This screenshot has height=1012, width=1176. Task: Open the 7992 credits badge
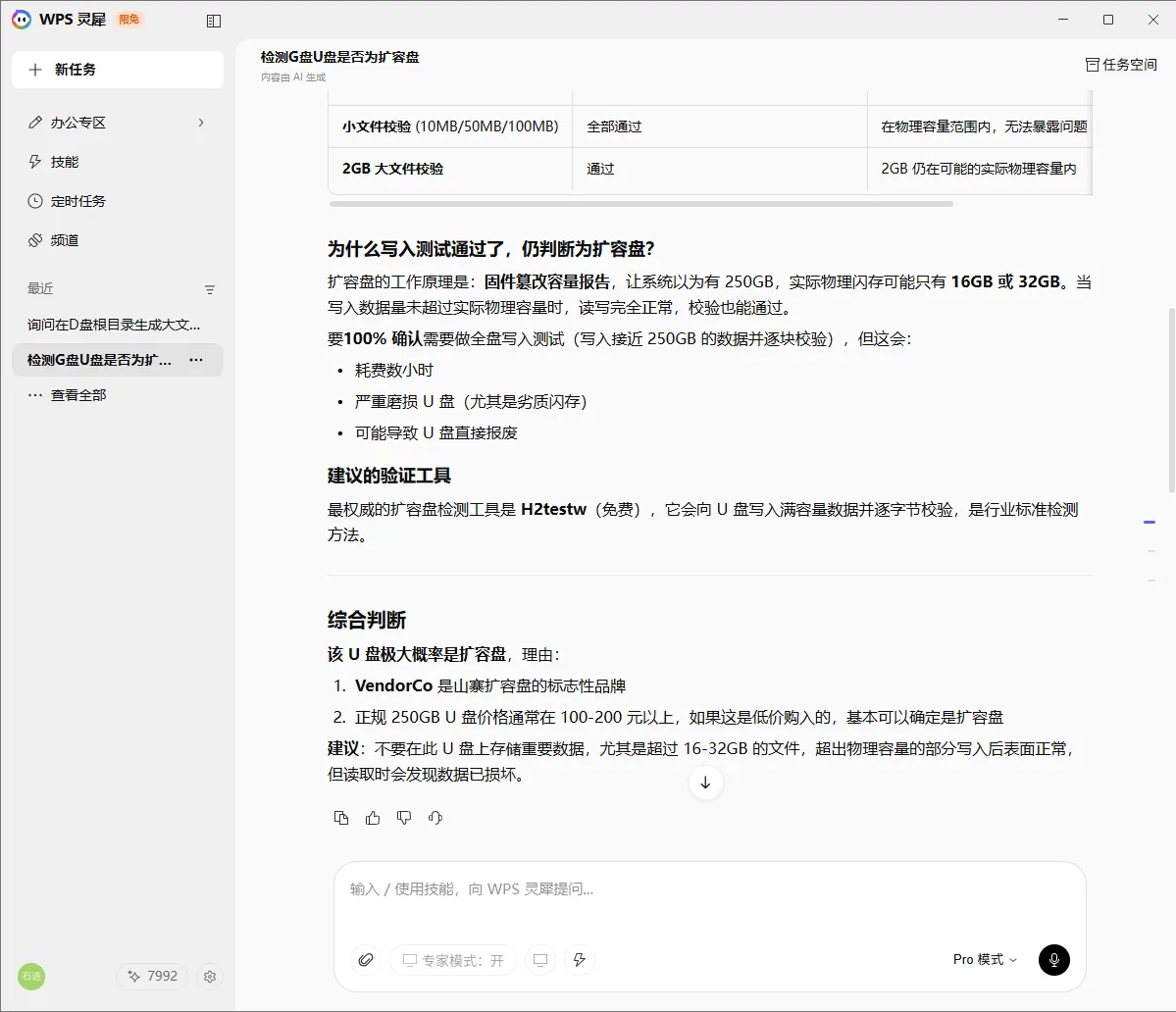[x=152, y=976]
